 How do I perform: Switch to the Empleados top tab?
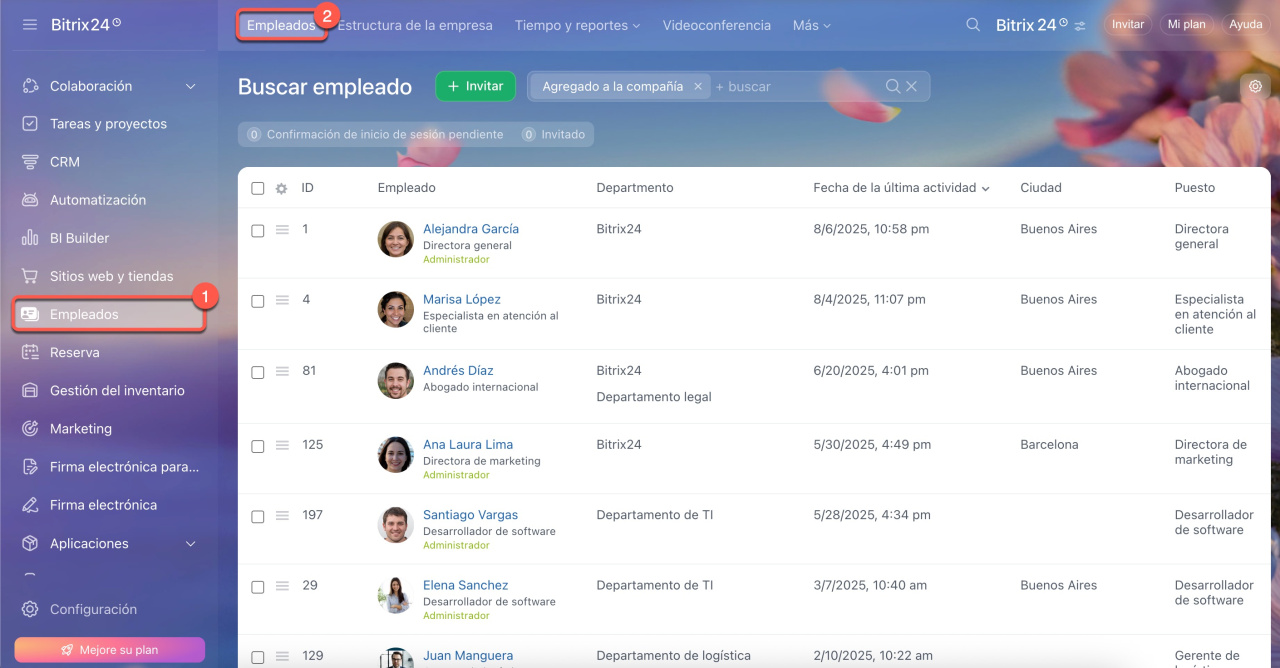point(281,25)
